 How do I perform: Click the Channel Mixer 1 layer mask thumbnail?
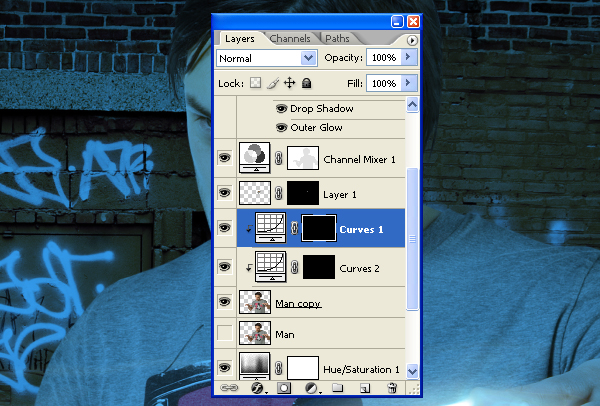303,158
